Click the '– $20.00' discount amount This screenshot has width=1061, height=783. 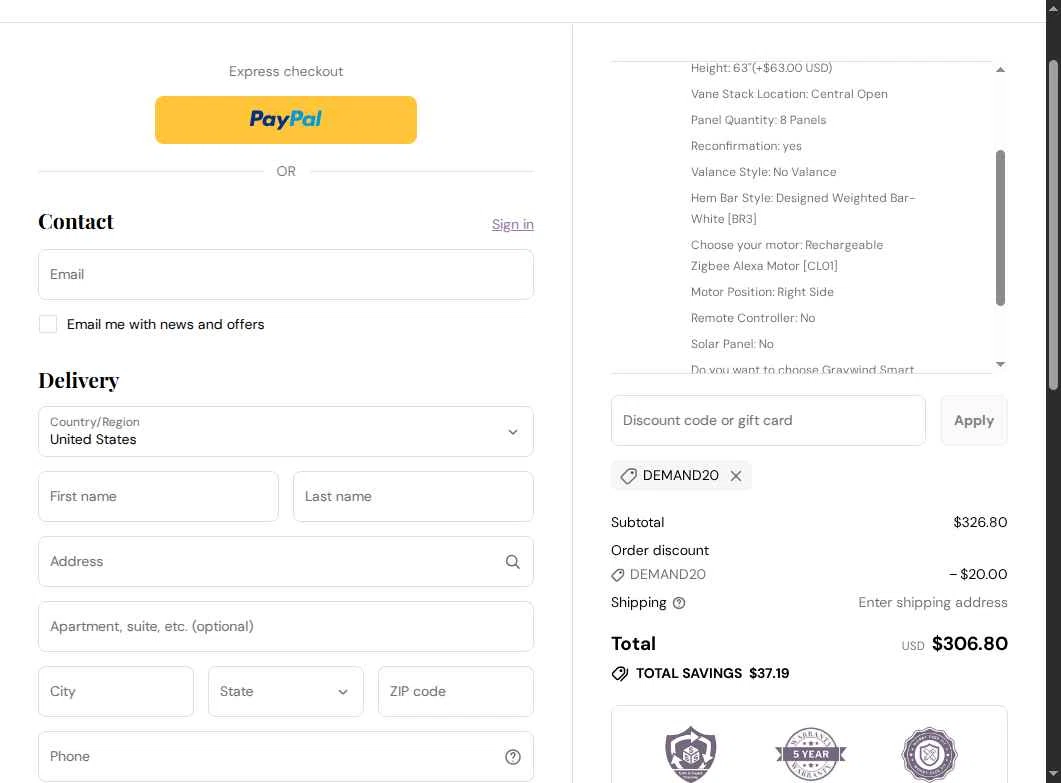coord(978,575)
